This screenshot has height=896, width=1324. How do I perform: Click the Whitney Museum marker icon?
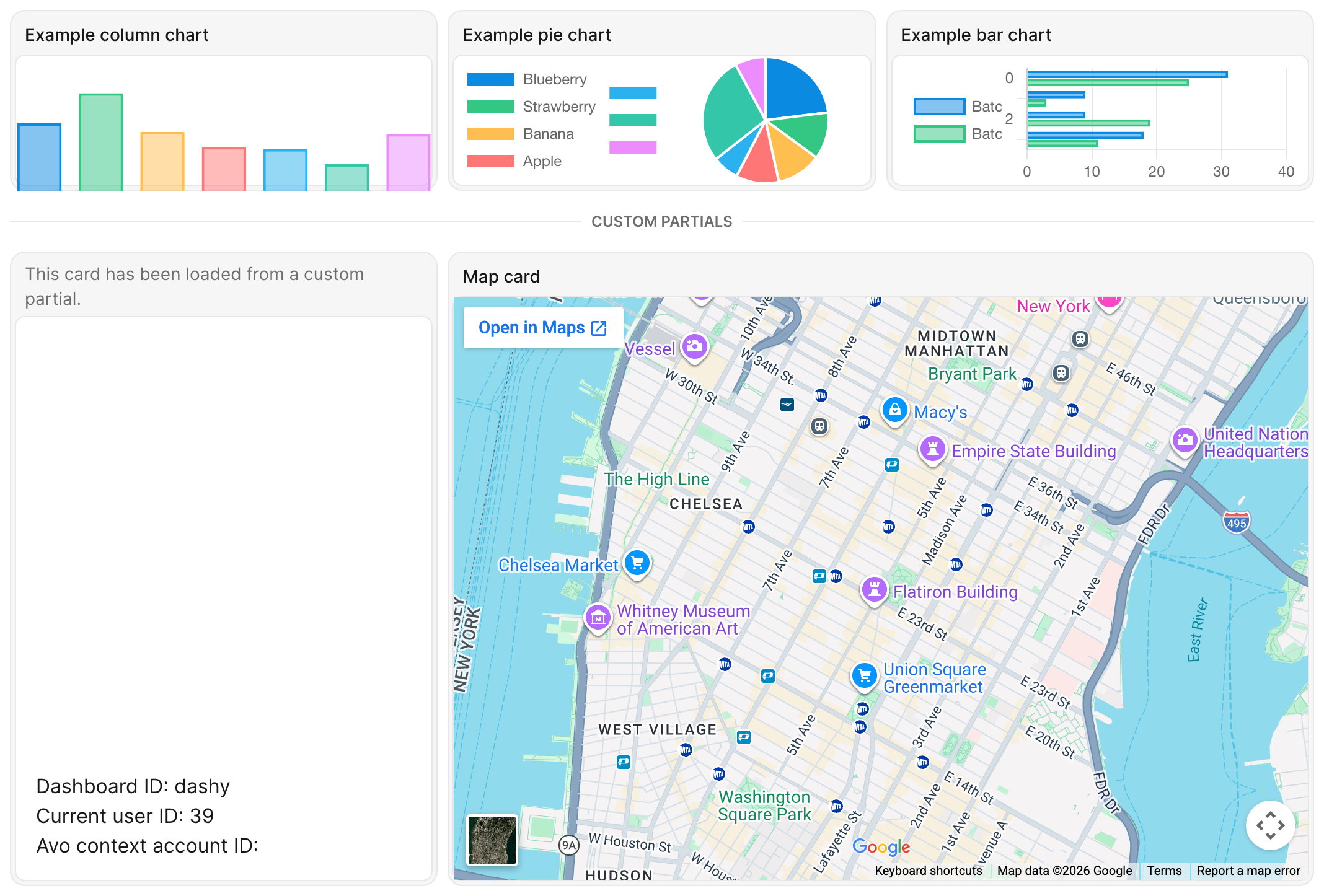point(598,617)
